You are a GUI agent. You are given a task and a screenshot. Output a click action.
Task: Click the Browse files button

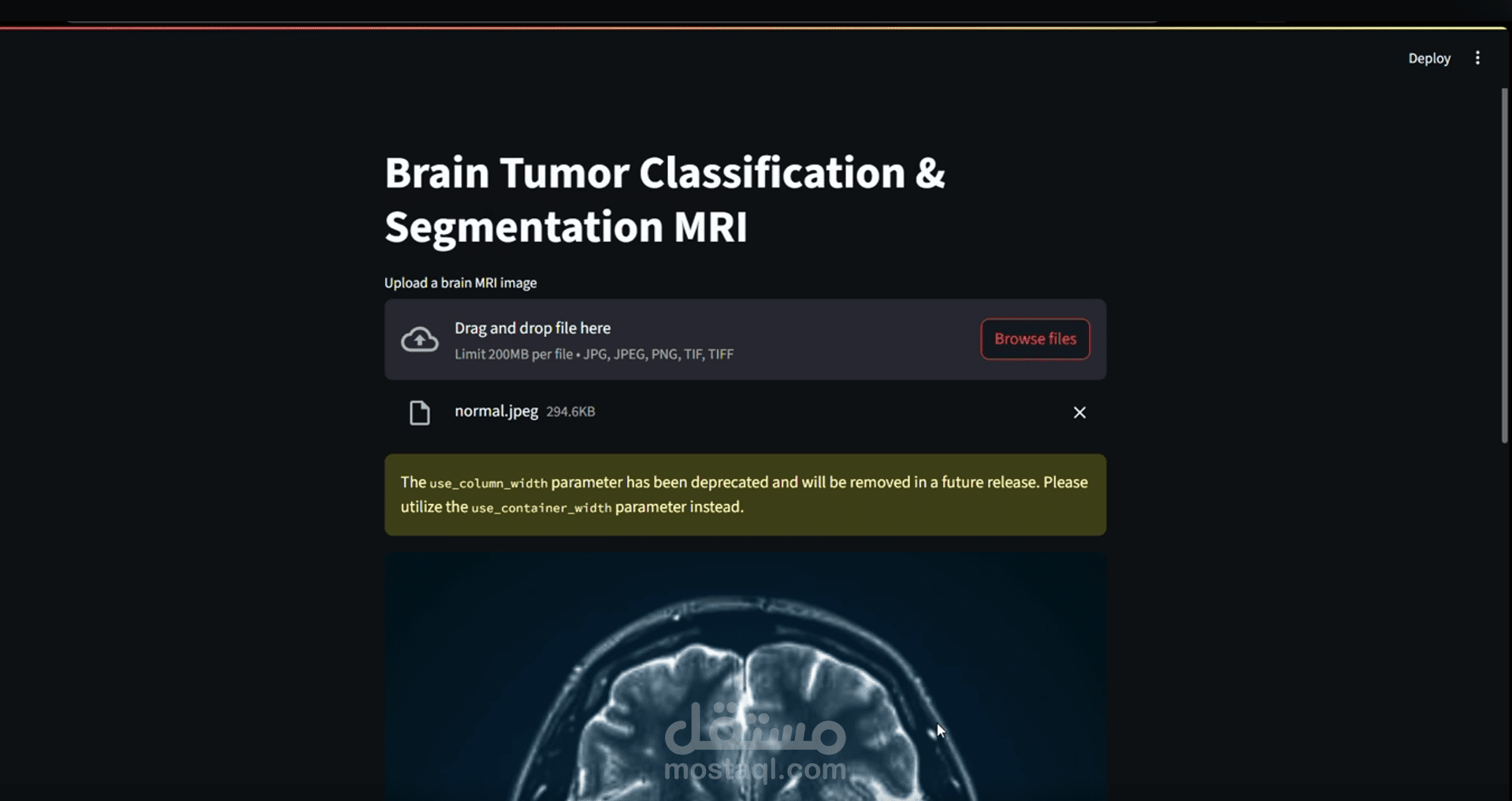1035,339
